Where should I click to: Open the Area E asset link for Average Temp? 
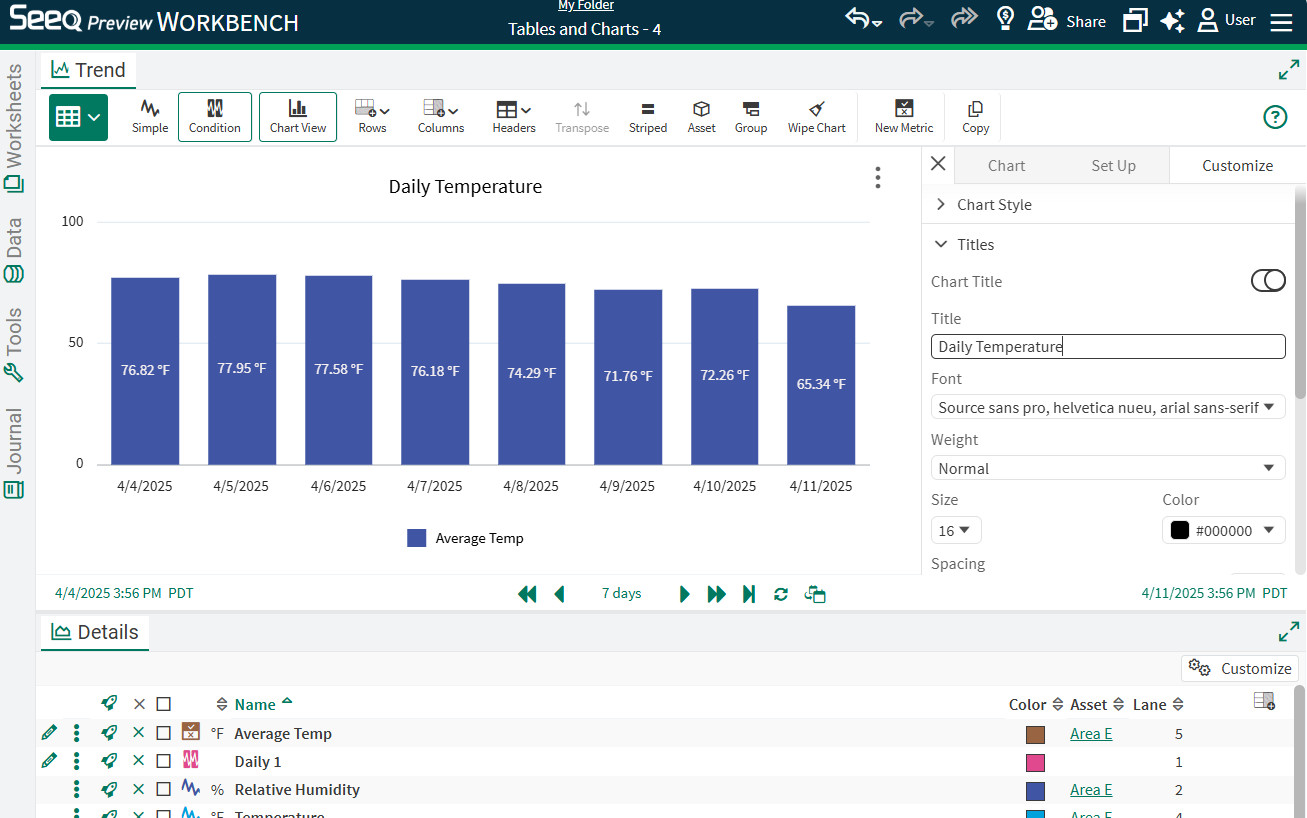[x=1090, y=733]
